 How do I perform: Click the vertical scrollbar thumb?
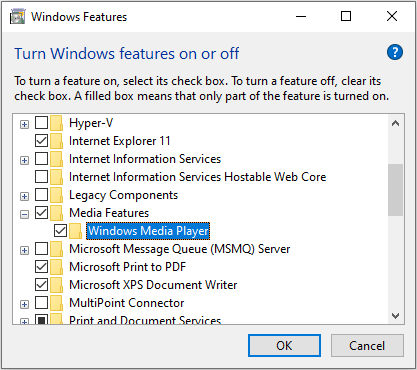click(396, 190)
